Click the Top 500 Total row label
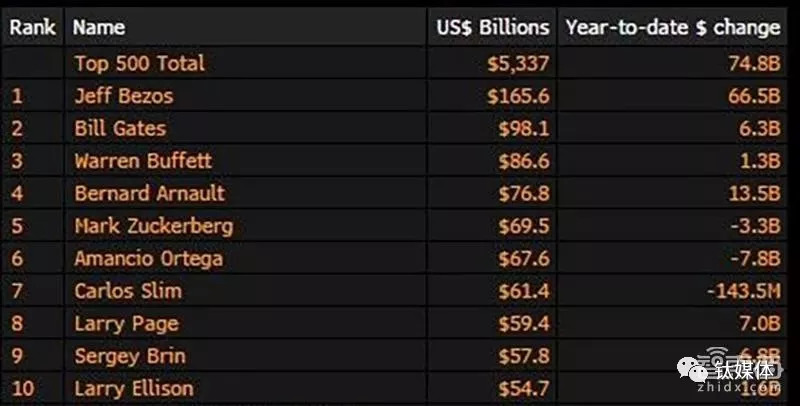 (x=139, y=63)
